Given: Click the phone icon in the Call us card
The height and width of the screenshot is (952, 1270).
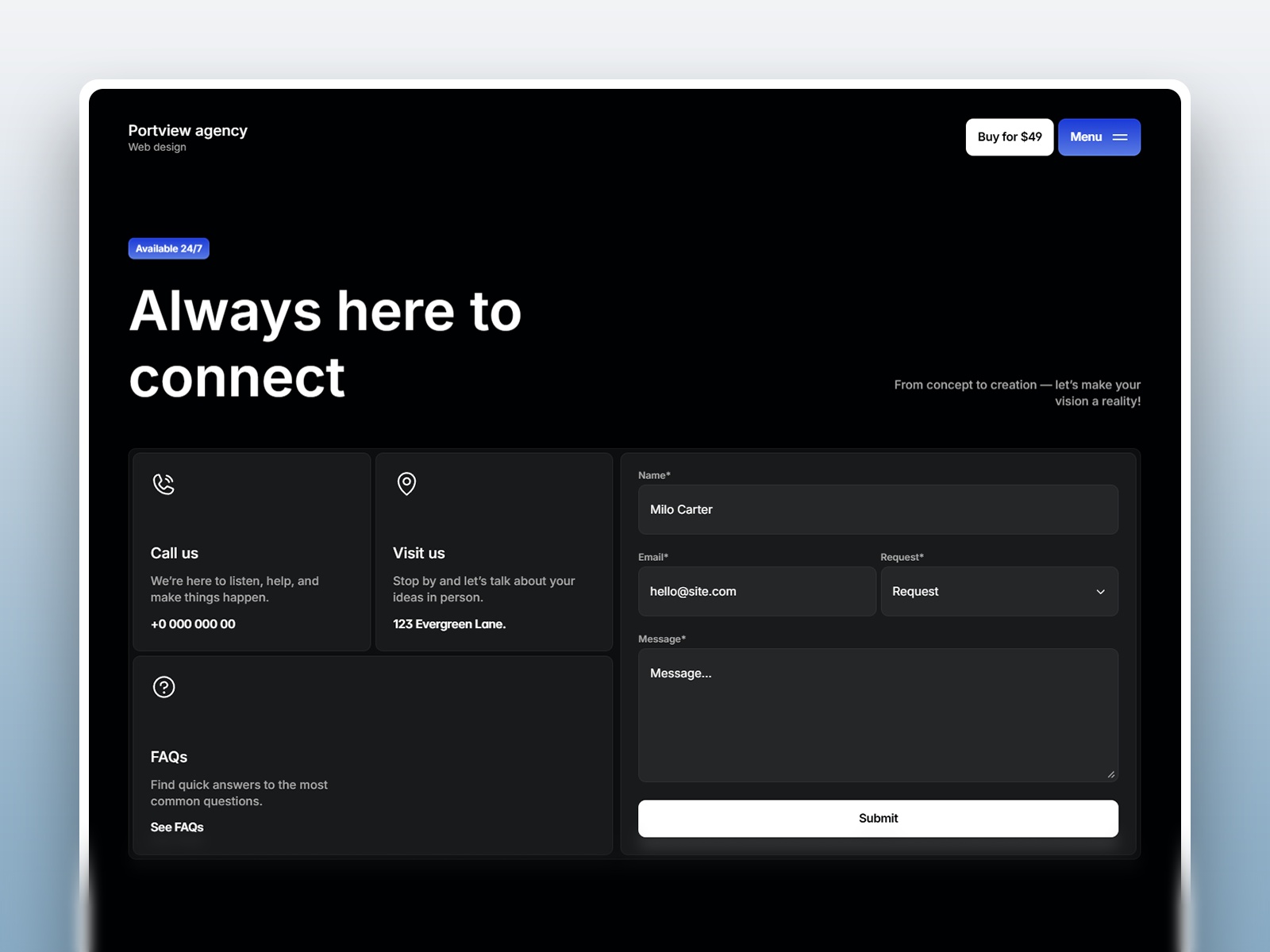Looking at the screenshot, I should (x=164, y=485).
